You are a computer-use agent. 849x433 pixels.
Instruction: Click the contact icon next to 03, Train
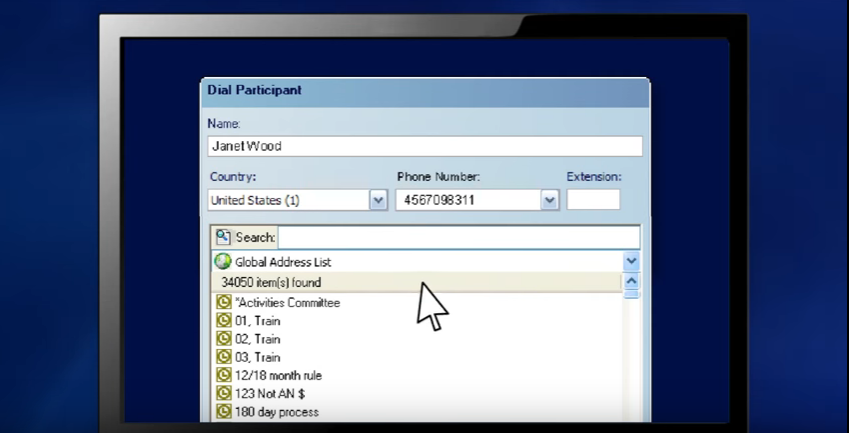[224, 357]
